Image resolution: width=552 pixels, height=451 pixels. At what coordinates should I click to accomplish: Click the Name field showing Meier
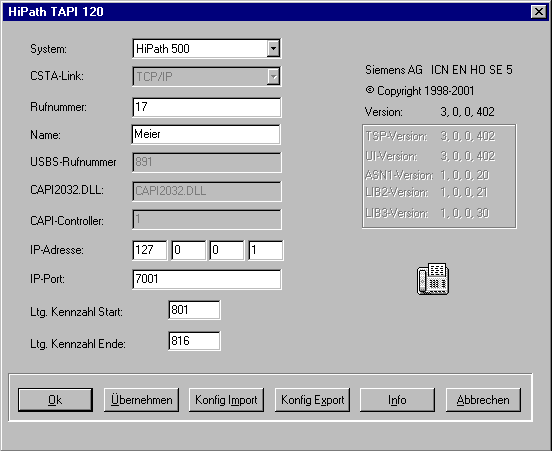(x=206, y=134)
